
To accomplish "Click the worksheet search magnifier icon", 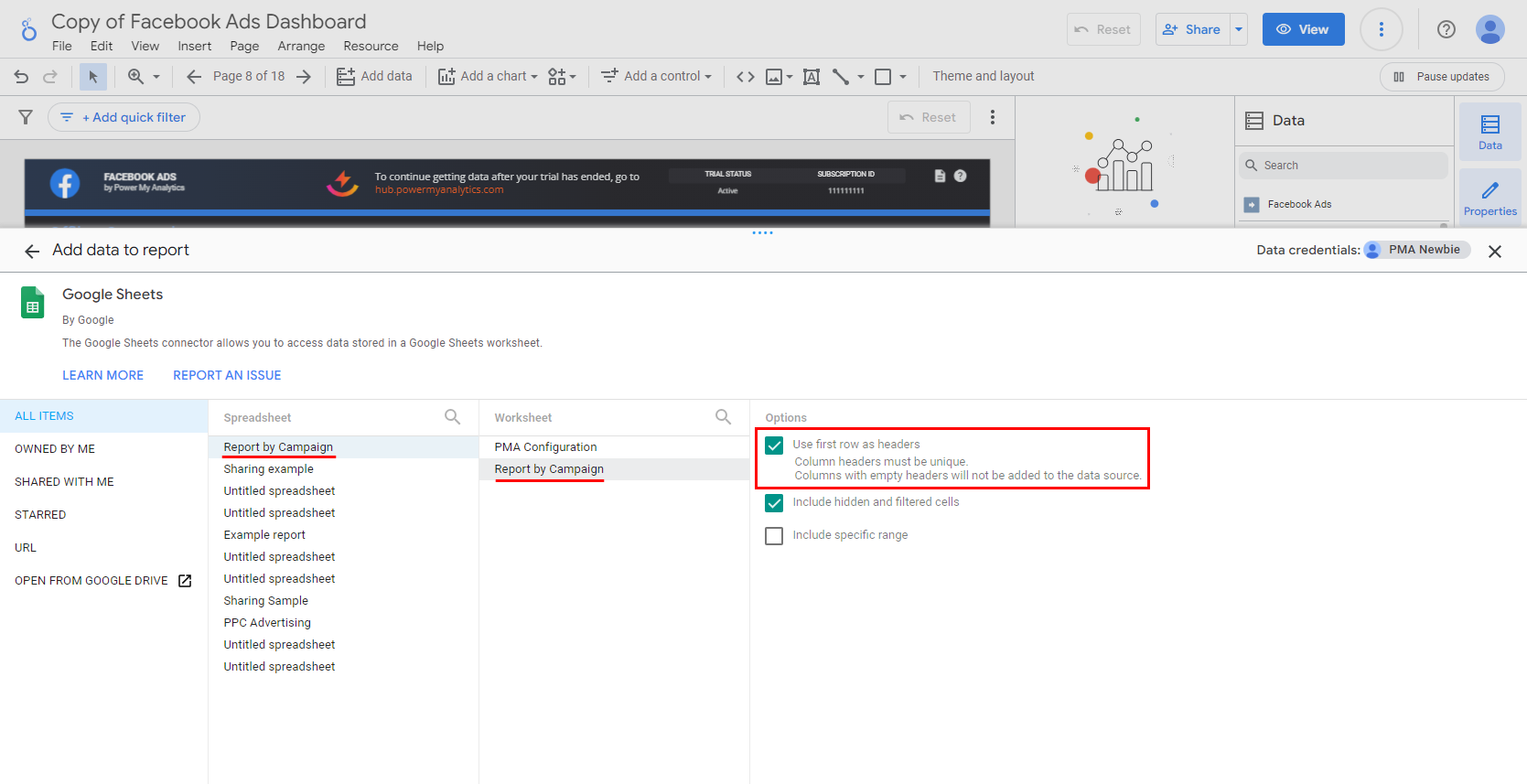I will pyautogui.click(x=723, y=417).
